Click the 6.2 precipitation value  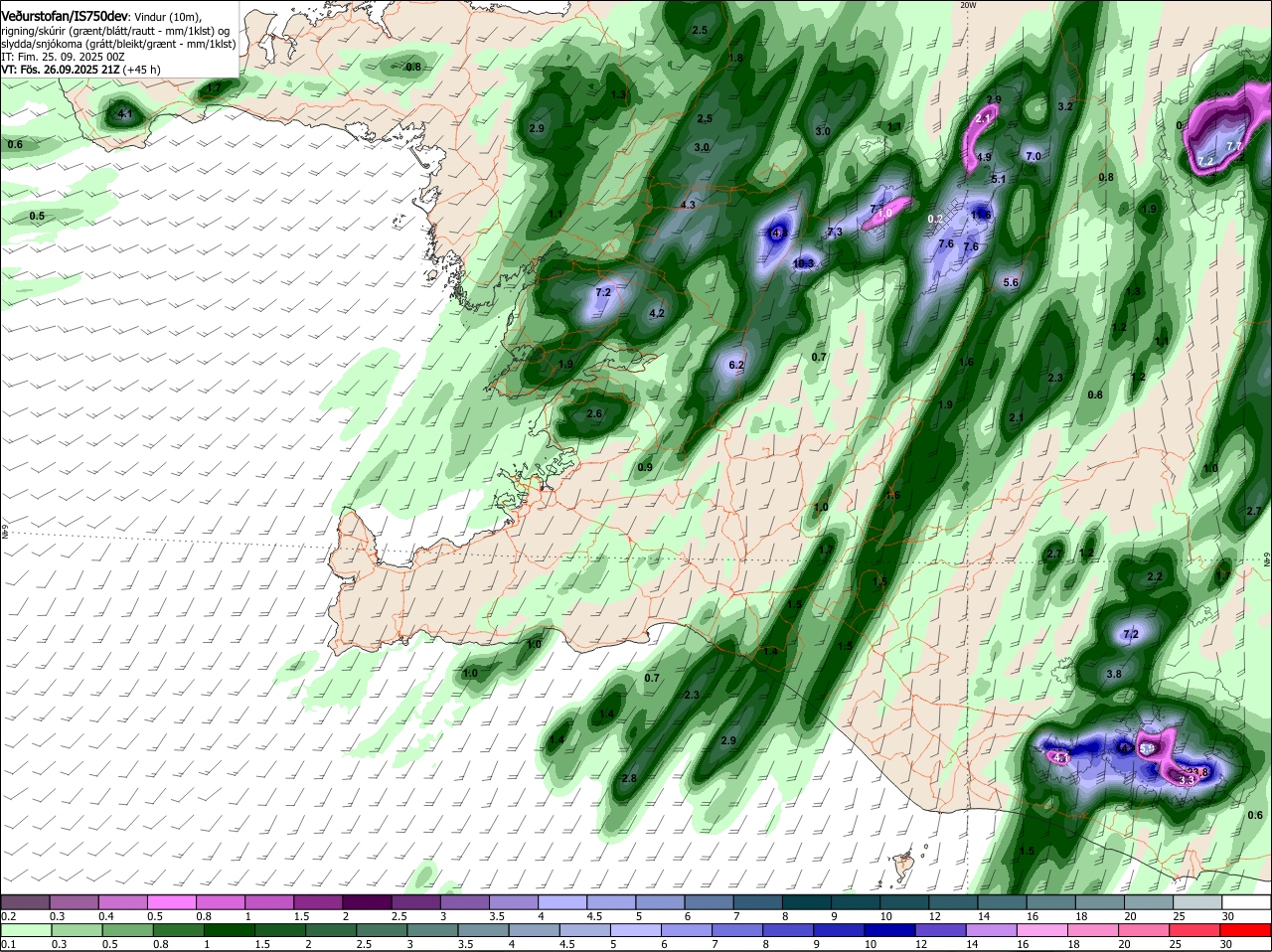736,365
